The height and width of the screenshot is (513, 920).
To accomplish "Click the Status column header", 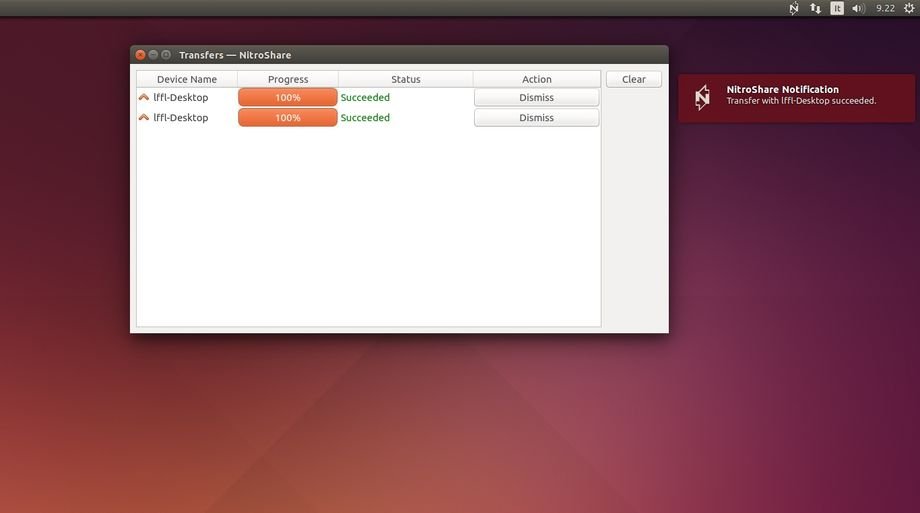I will [405, 79].
